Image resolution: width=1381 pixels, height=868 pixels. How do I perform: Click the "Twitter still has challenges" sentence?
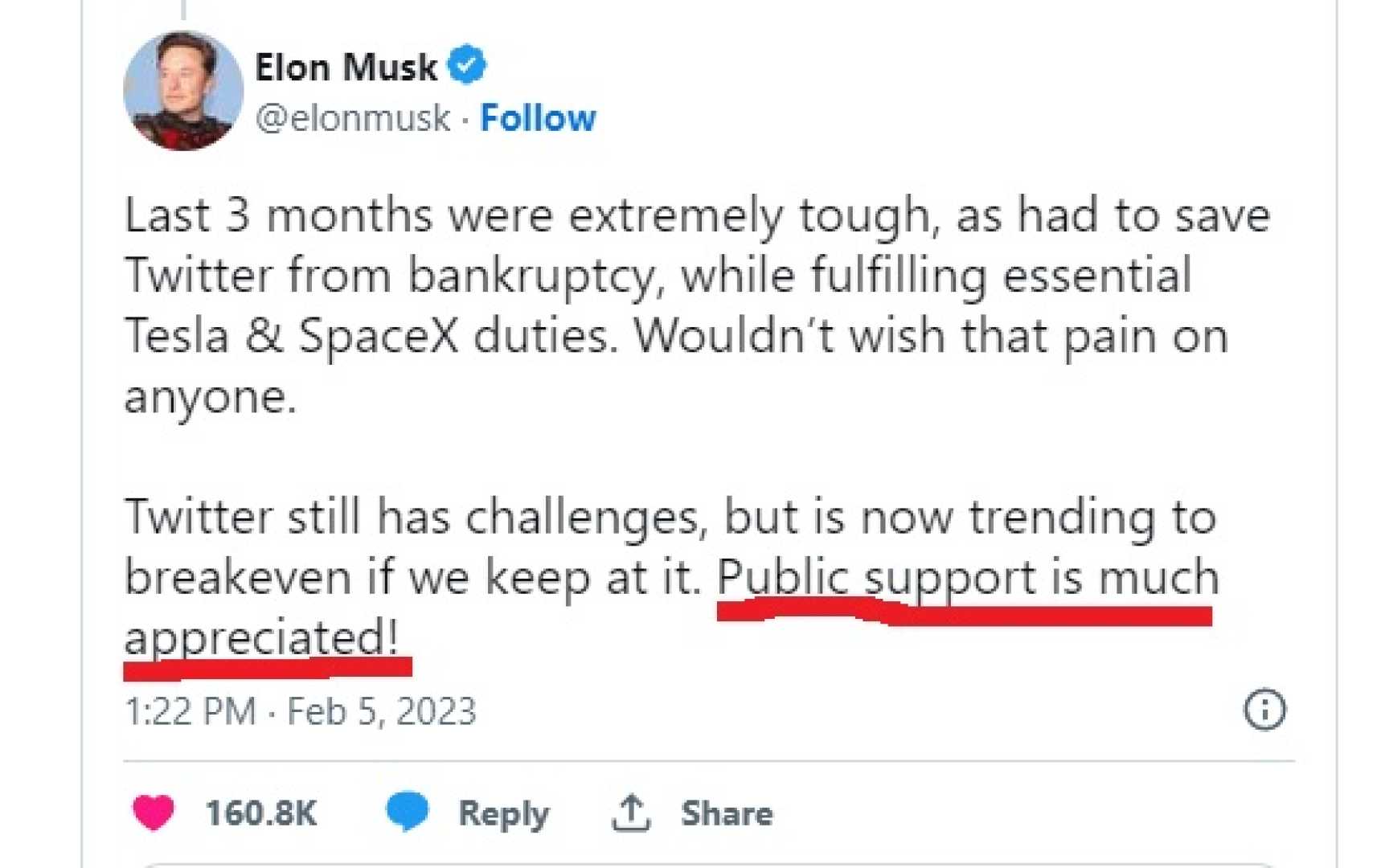coord(412,517)
